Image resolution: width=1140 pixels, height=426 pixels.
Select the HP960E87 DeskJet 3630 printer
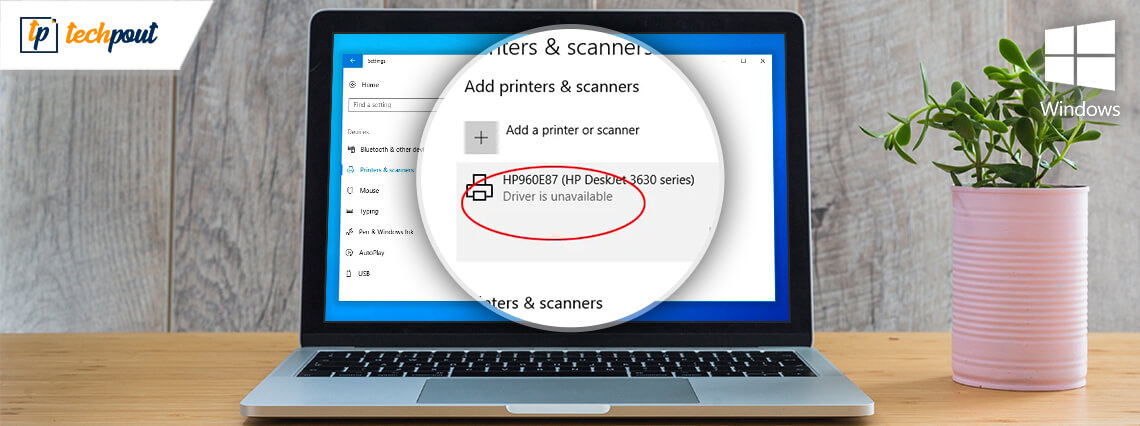587,212
